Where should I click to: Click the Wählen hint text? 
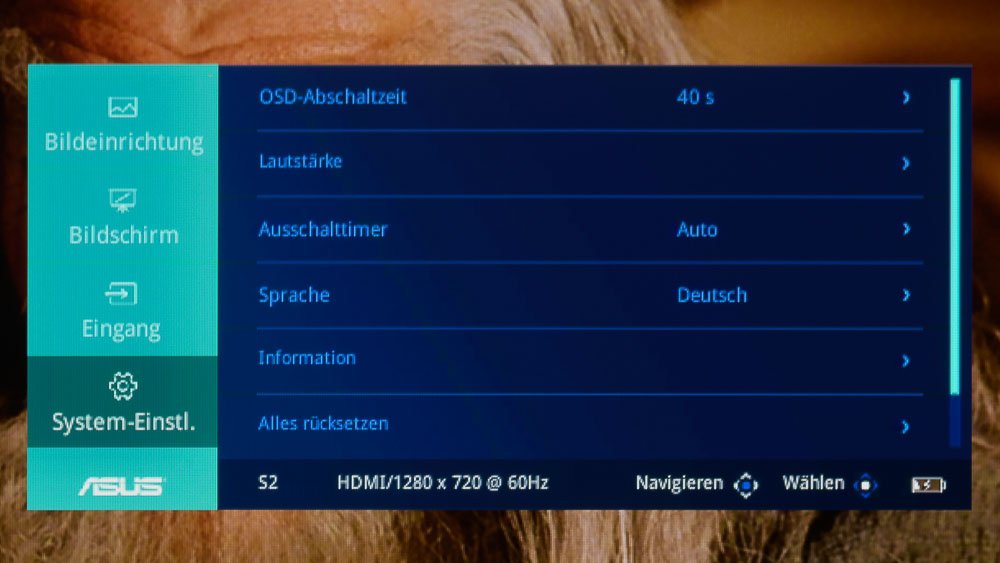pyautogui.click(x=813, y=483)
